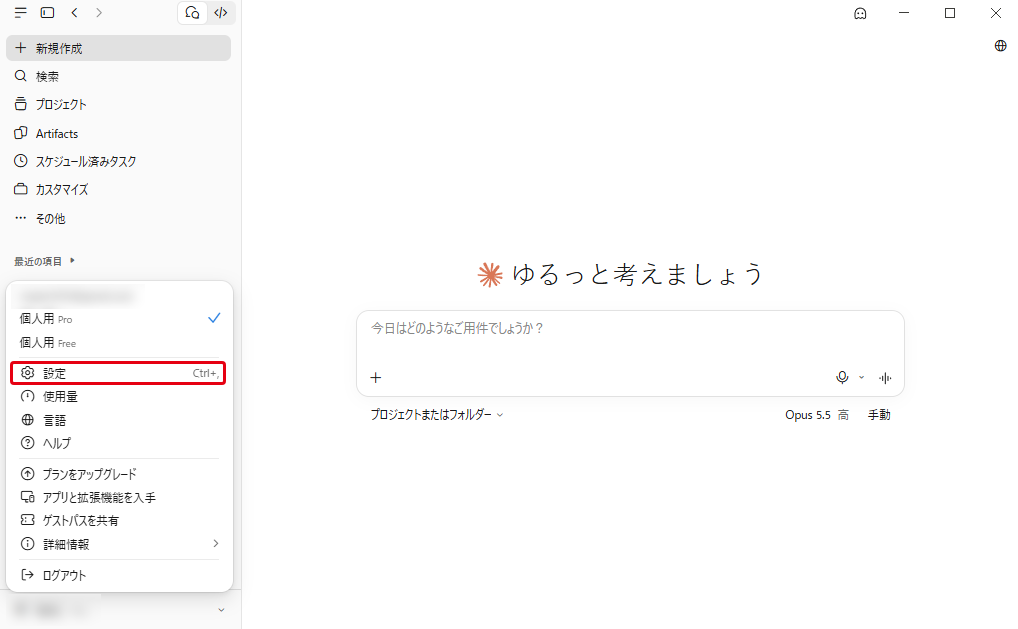
Task: Click the logout arrow icon
Action: click(27, 574)
